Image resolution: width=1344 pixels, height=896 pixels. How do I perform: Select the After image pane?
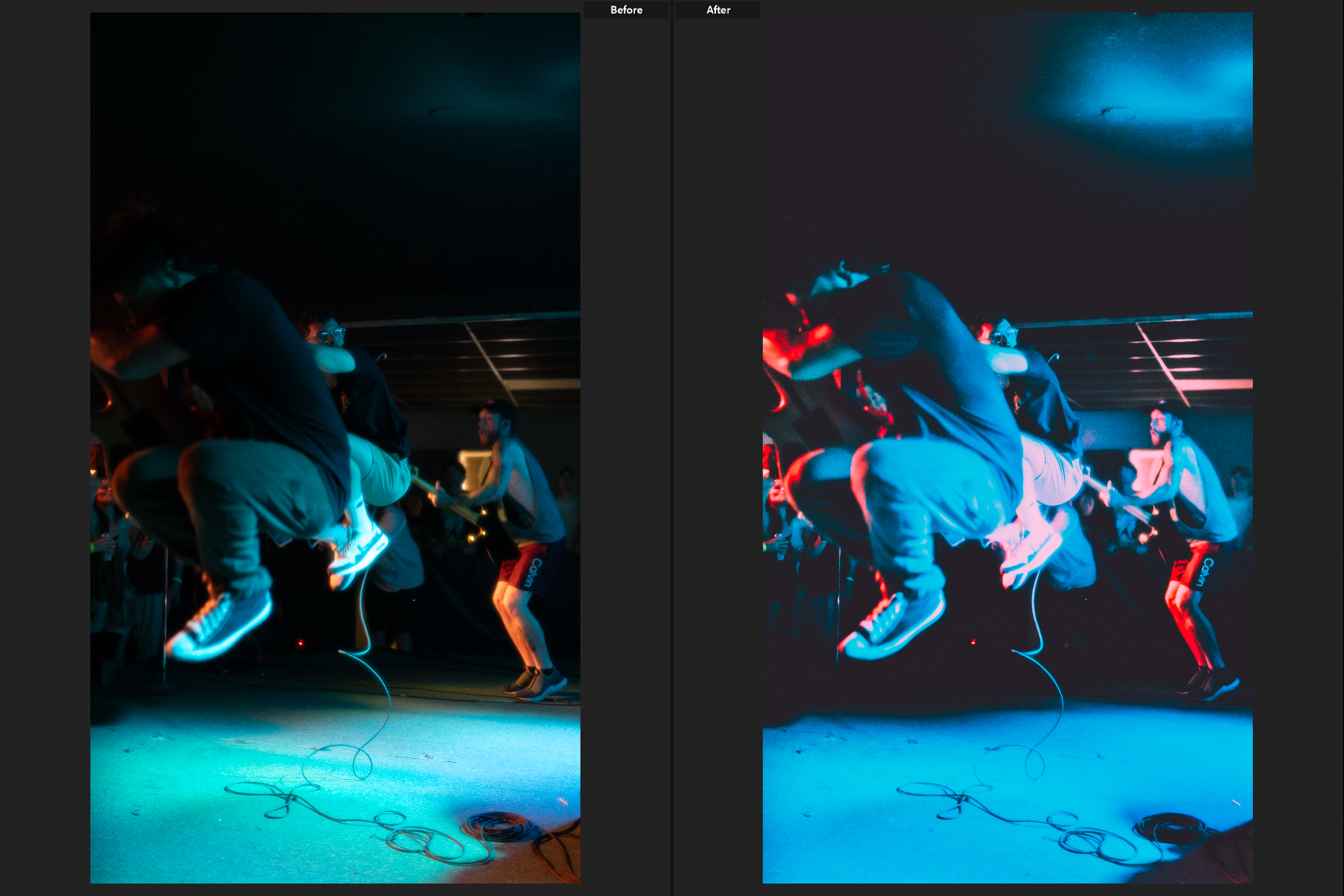pyautogui.click(x=1005, y=448)
